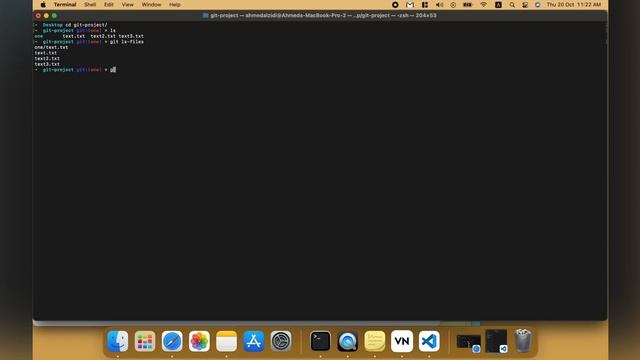The width and height of the screenshot is (640, 360).
Task: Open the View menu
Action: [127, 5]
